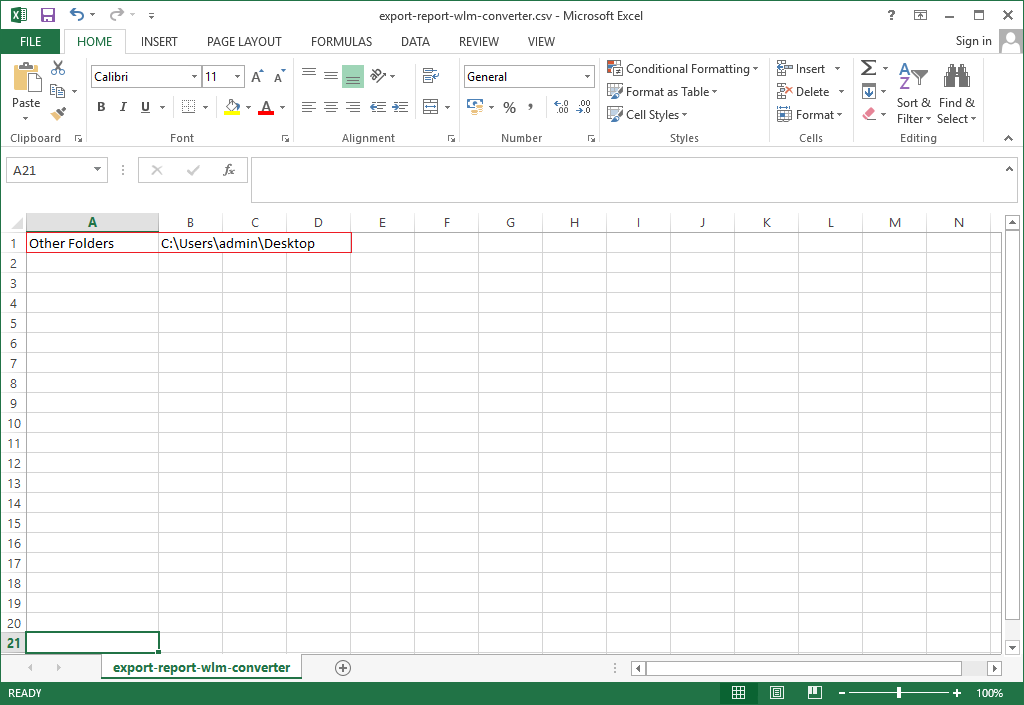Click the Clear eraser icon
1024x705 pixels.
tap(869, 114)
